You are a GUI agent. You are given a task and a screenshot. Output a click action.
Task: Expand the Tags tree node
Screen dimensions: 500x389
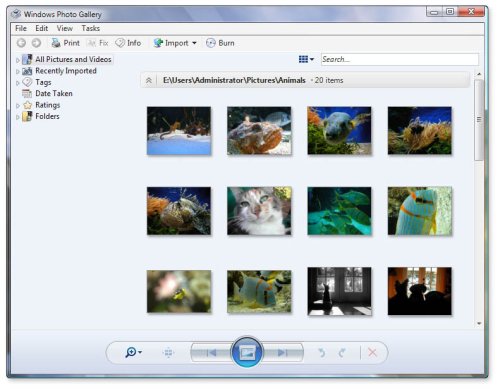tap(18, 83)
